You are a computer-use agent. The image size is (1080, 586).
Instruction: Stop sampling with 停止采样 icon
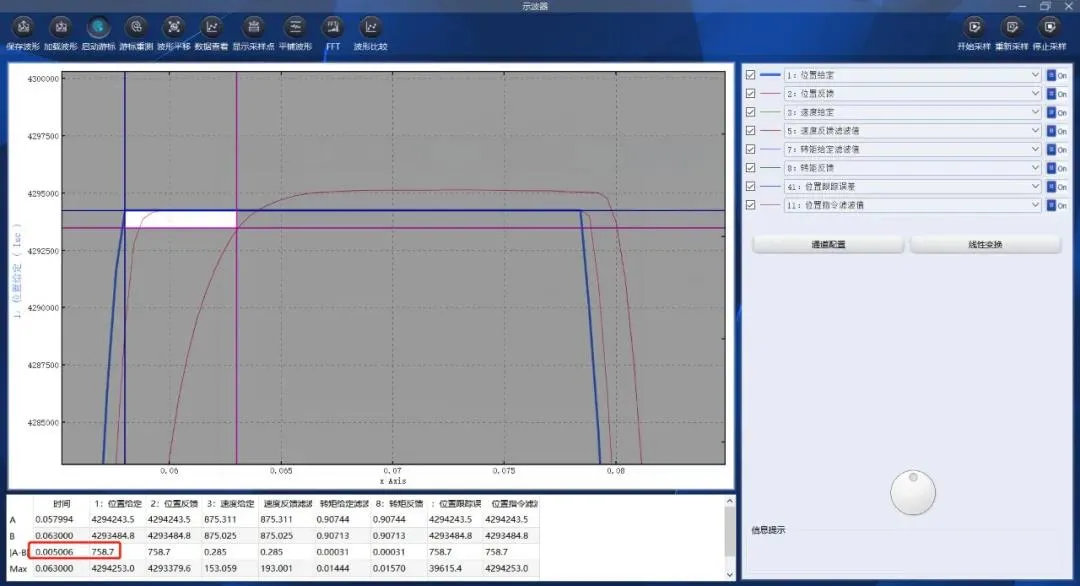pos(1048,27)
